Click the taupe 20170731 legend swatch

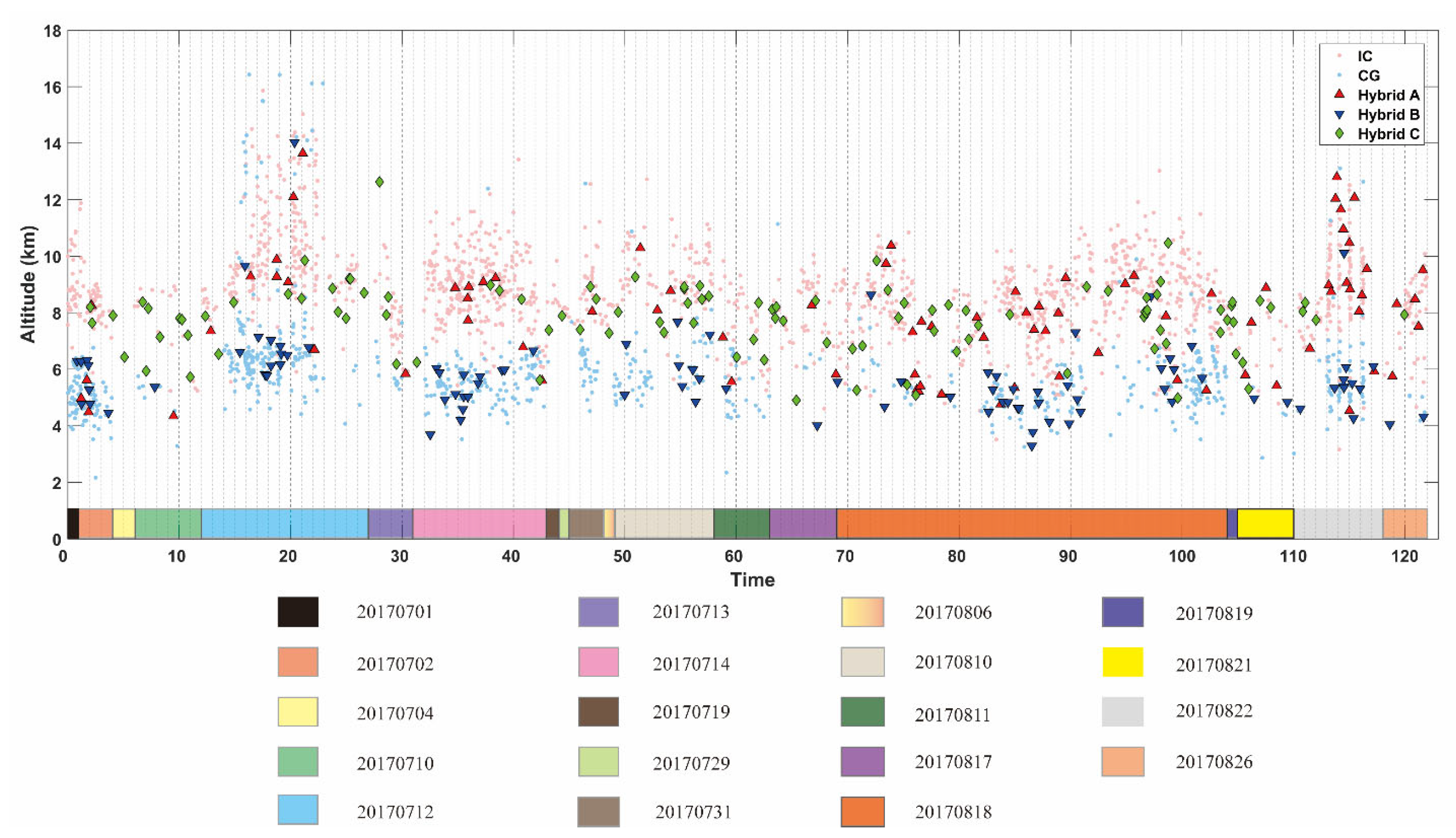click(x=598, y=812)
